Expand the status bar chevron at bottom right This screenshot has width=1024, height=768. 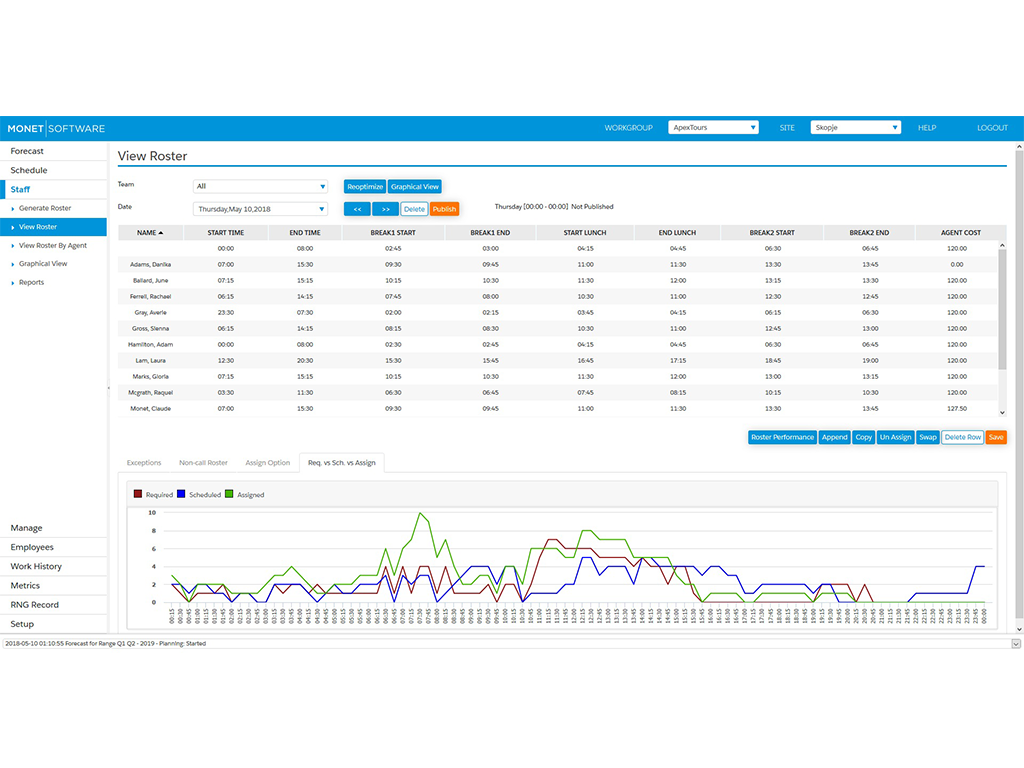click(1016, 644)
